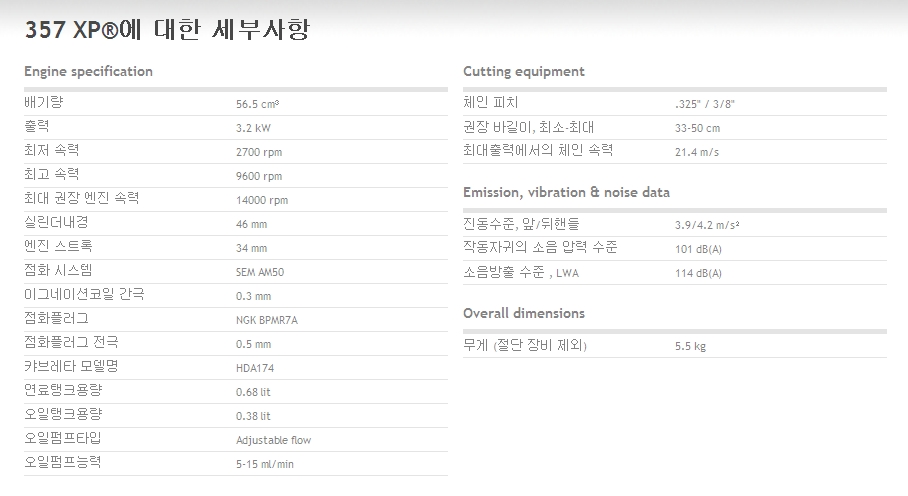Image resolution: width=908 pixels, height=496 pixels.
Task: Select the '0.68 lit' fuel tank value
Action: click(253, 392)
